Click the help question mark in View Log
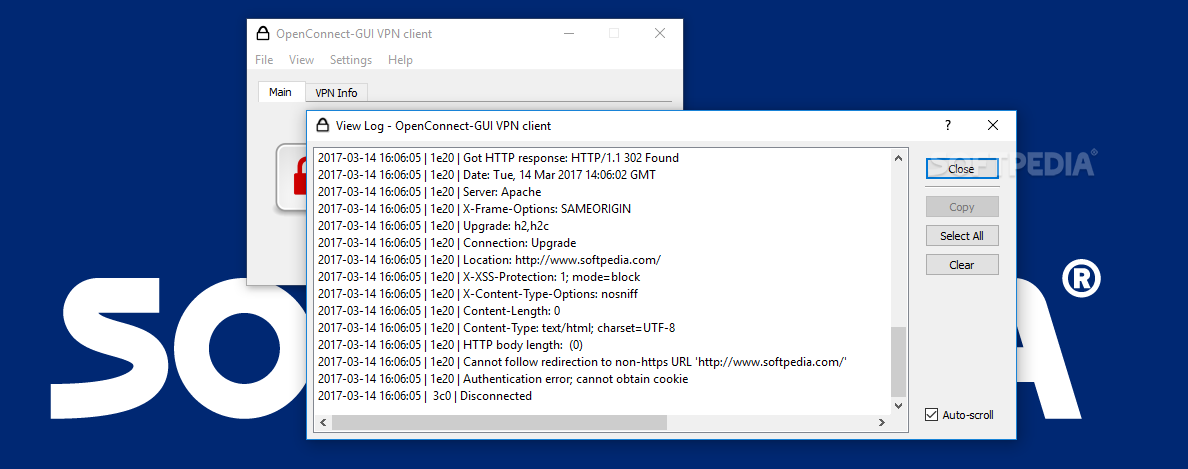This screenshot has height=469, width=1188. (x=948, y=126)
